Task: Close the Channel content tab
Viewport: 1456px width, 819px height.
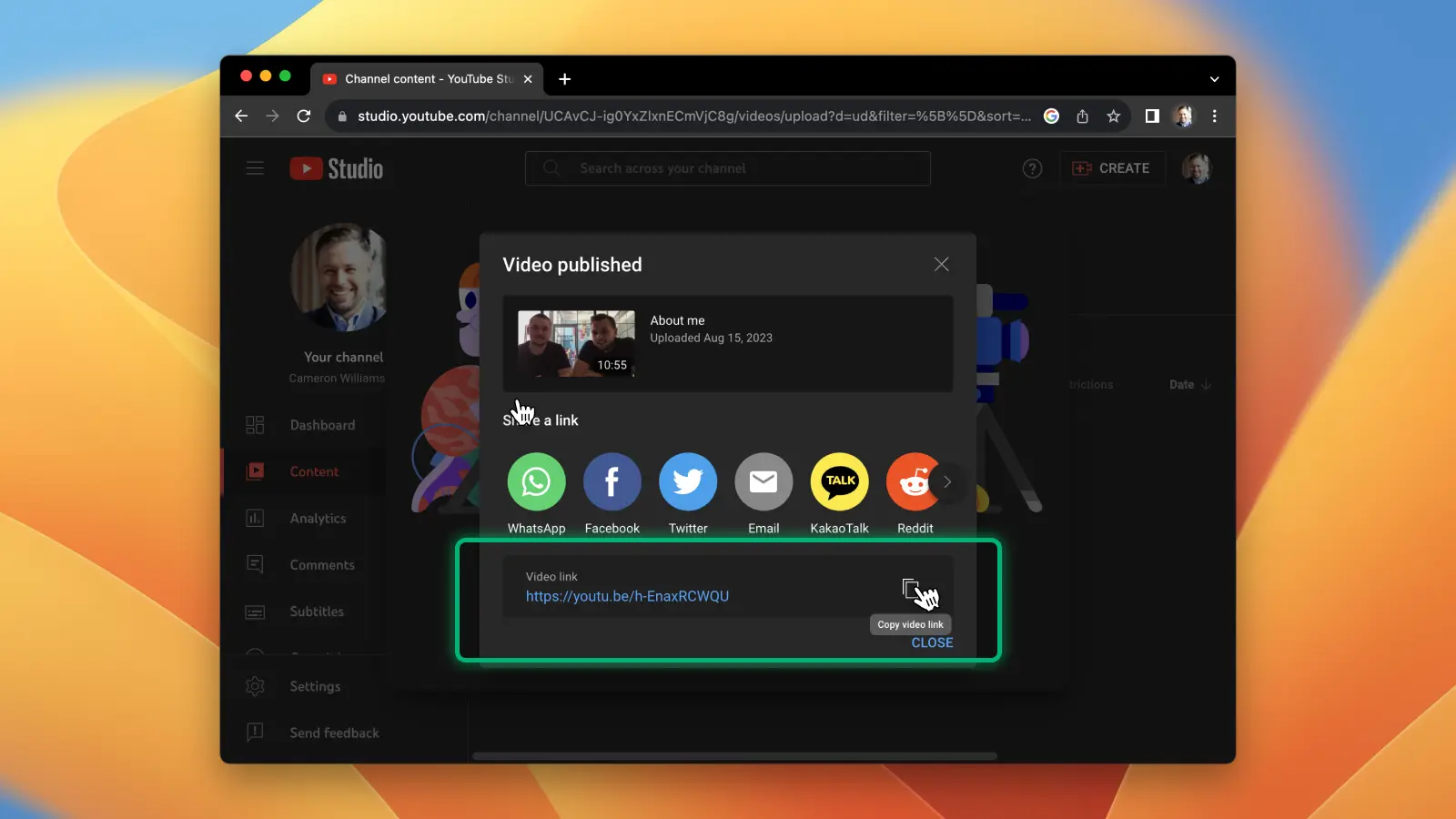Action: 528,79
